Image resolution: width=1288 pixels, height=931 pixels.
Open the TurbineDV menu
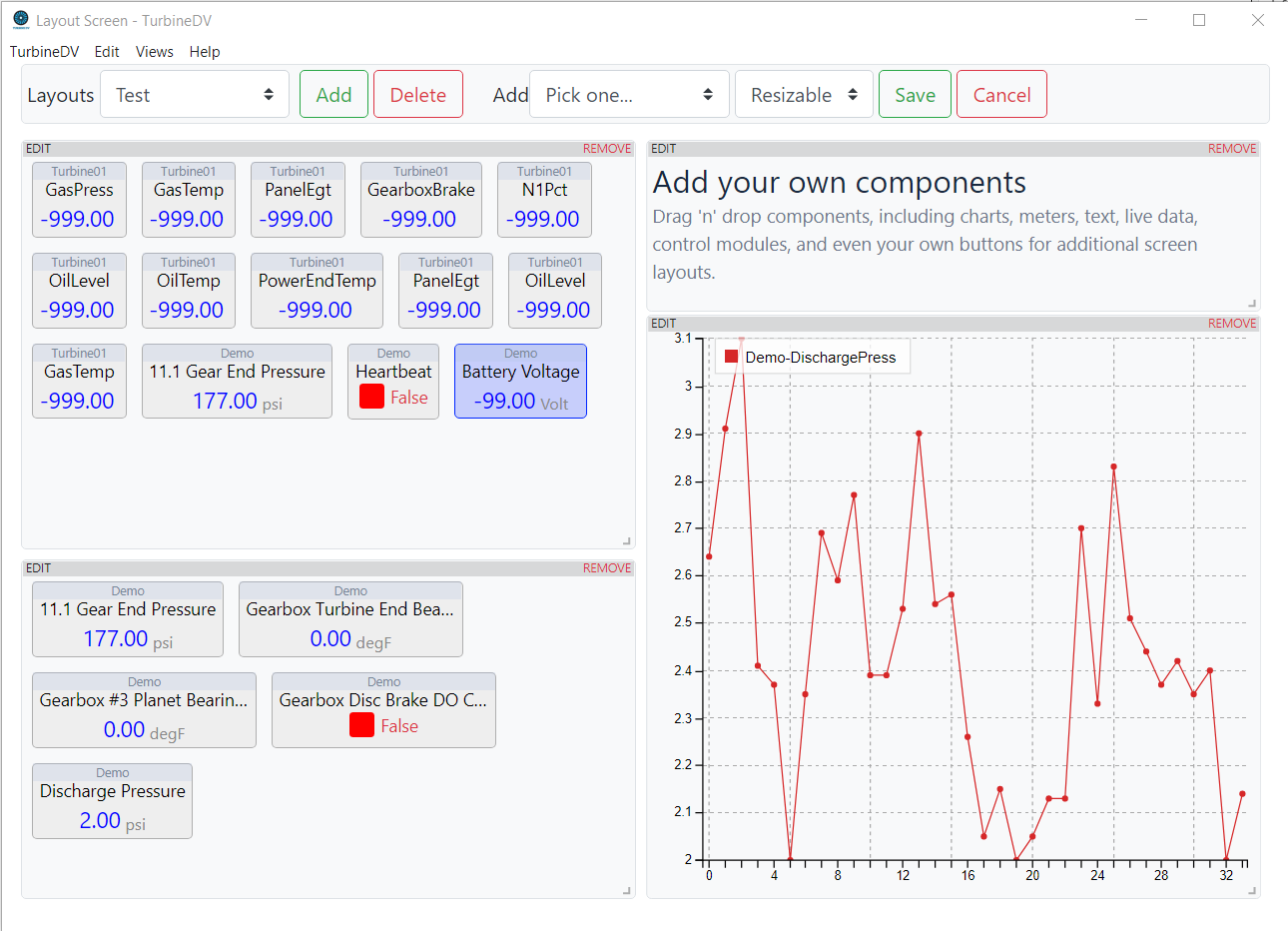(44, 52)
